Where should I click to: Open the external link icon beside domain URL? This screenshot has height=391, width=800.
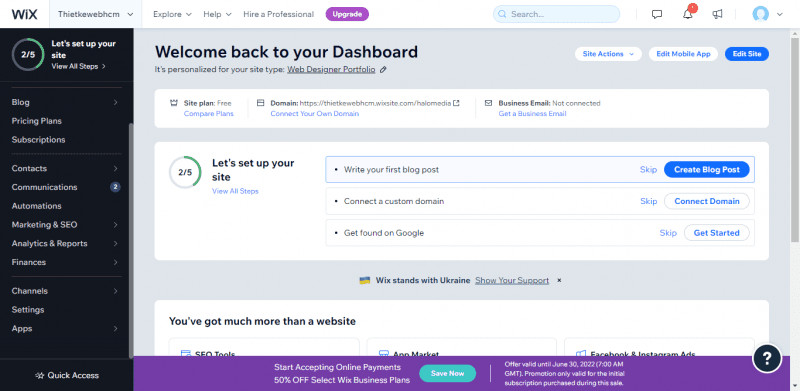pos(456,103)
